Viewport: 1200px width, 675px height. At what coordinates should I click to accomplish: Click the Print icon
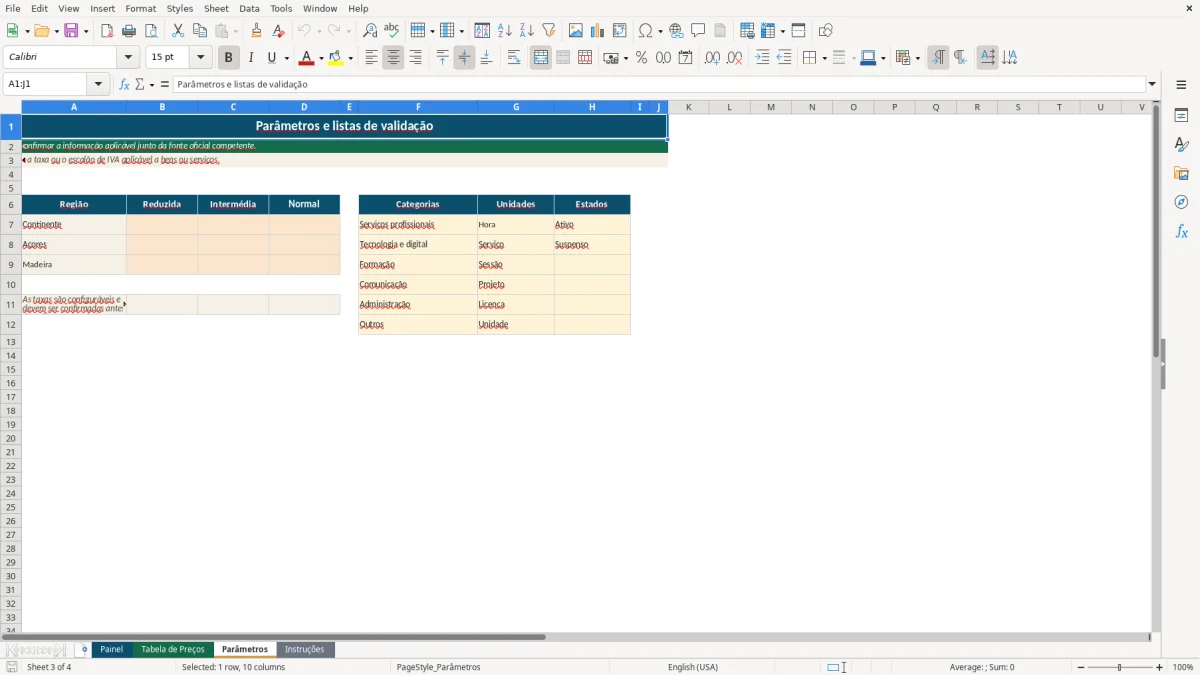pyautogui.click(x=129, y=31)
